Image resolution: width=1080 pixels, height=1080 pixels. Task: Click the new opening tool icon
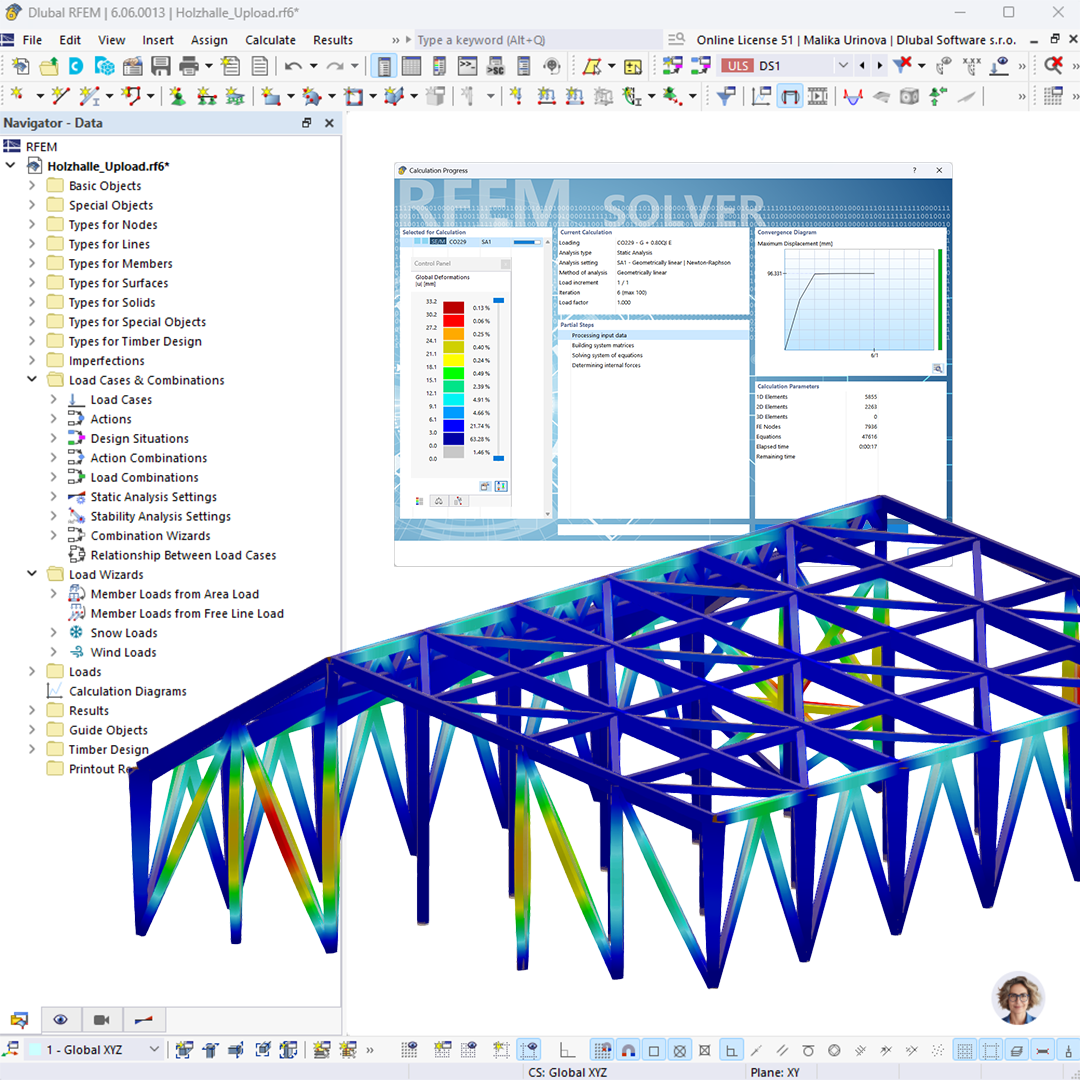(353, 96)
